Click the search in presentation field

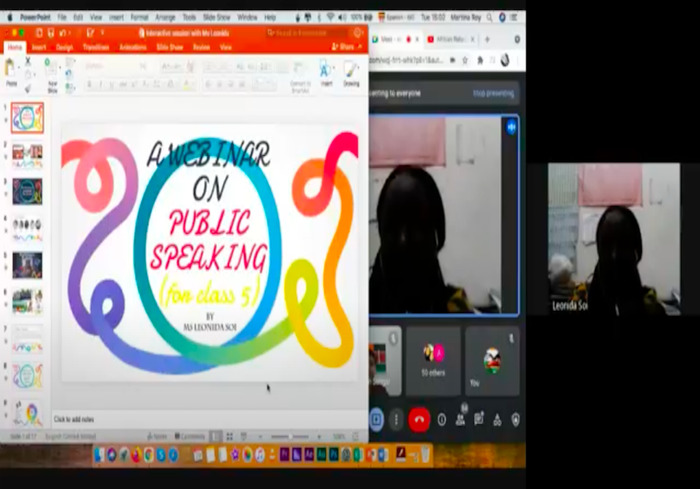(x=309, y=33)
